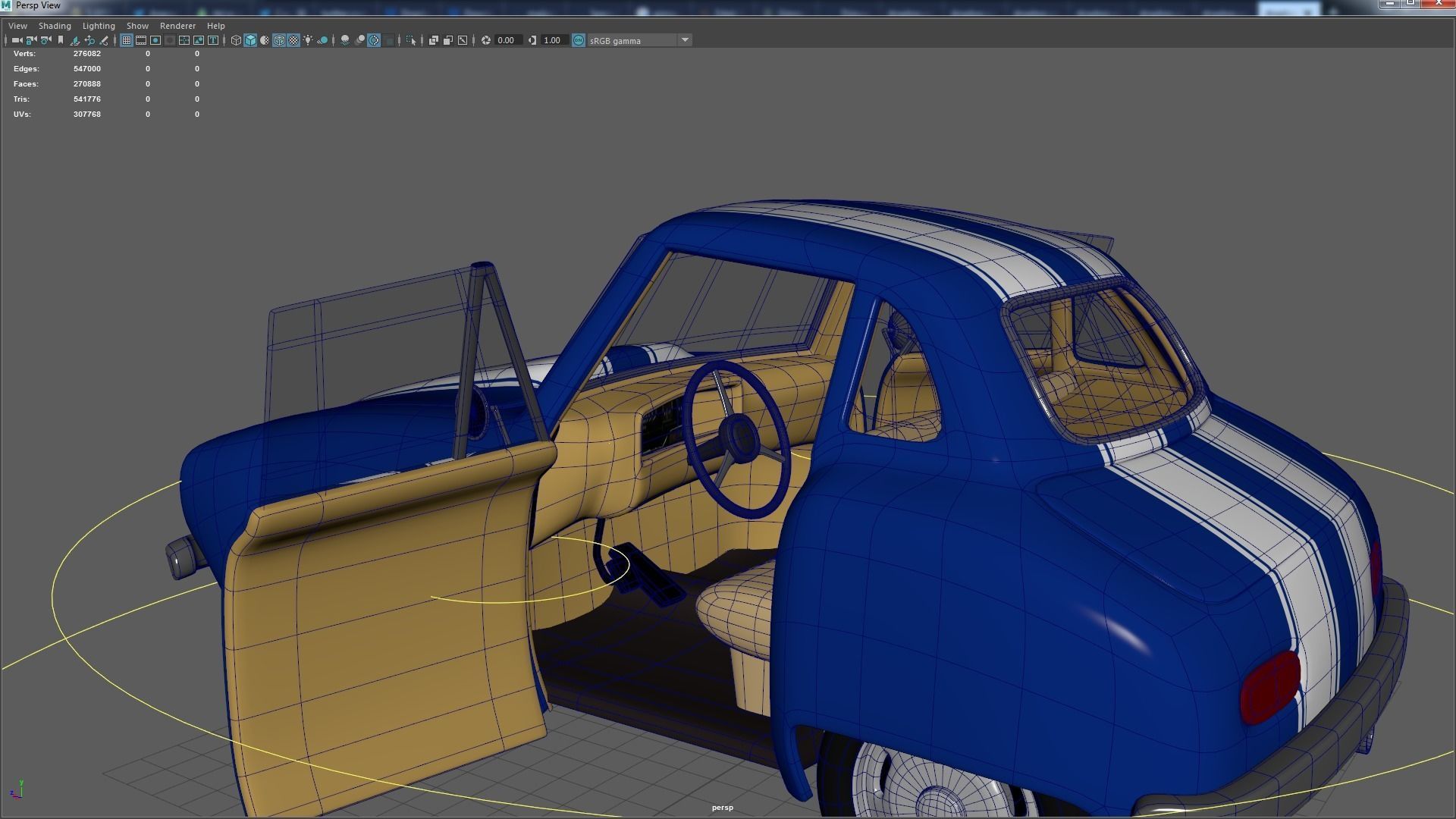Click the Exposure aperture icon

click(x=486, y=40)
